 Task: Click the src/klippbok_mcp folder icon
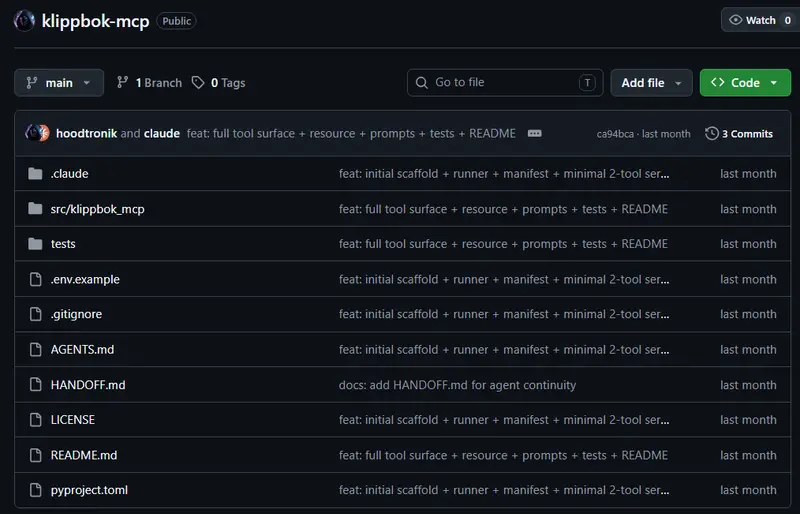click(35, 209)
